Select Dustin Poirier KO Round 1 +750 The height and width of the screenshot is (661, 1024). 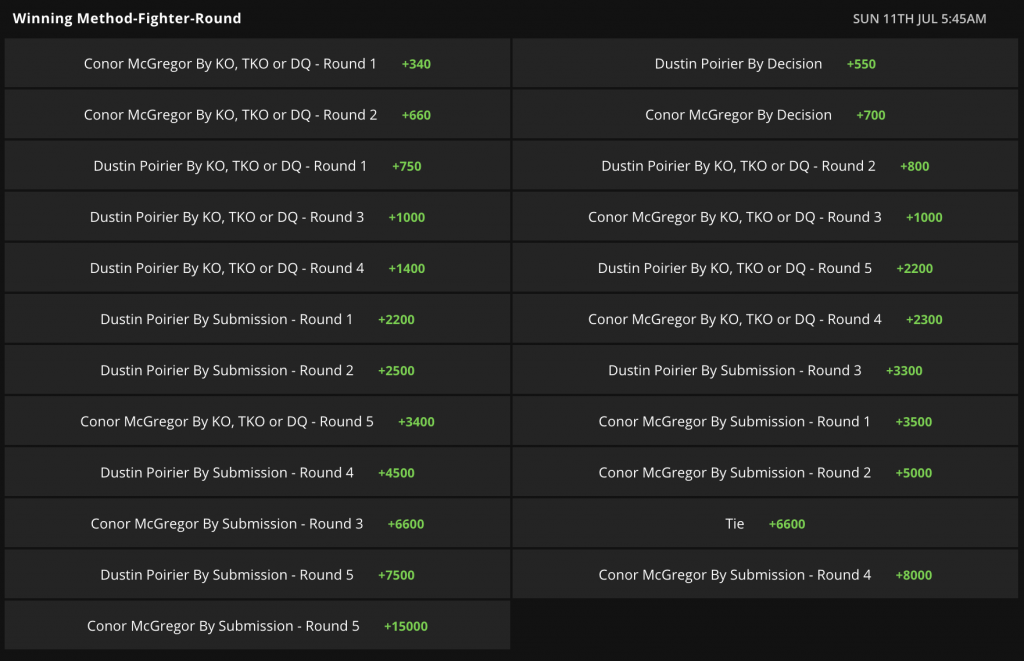(x=257, y=166)
